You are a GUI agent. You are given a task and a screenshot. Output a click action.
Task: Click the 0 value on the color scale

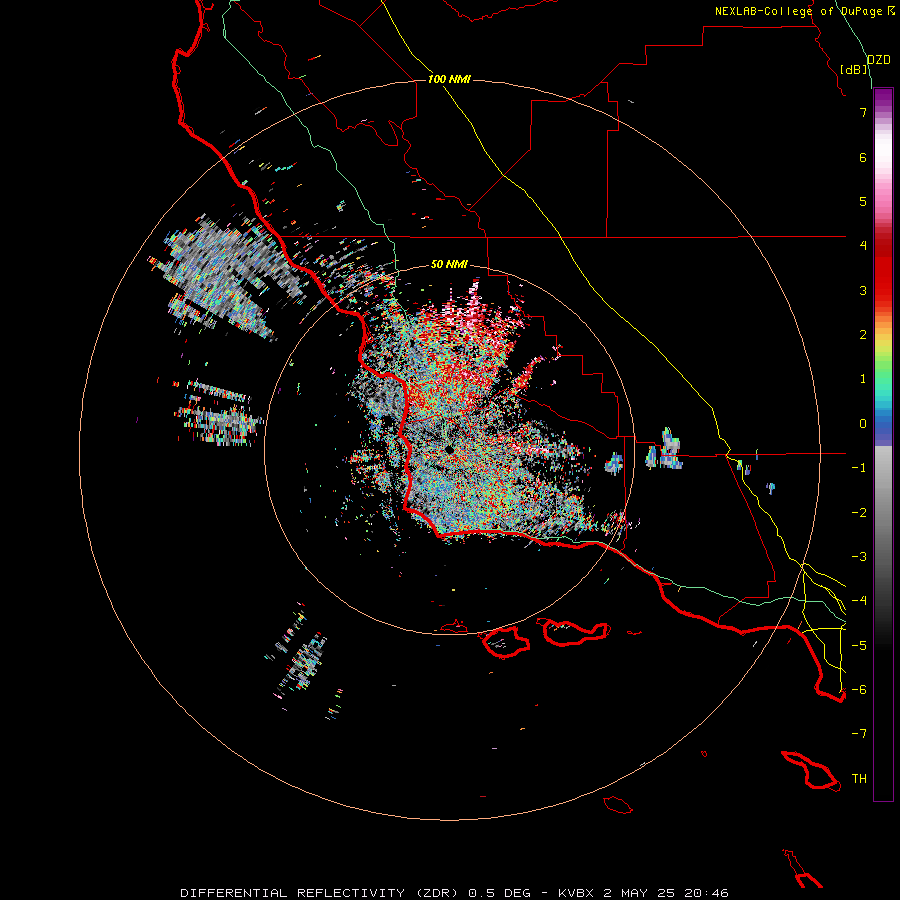863,424
